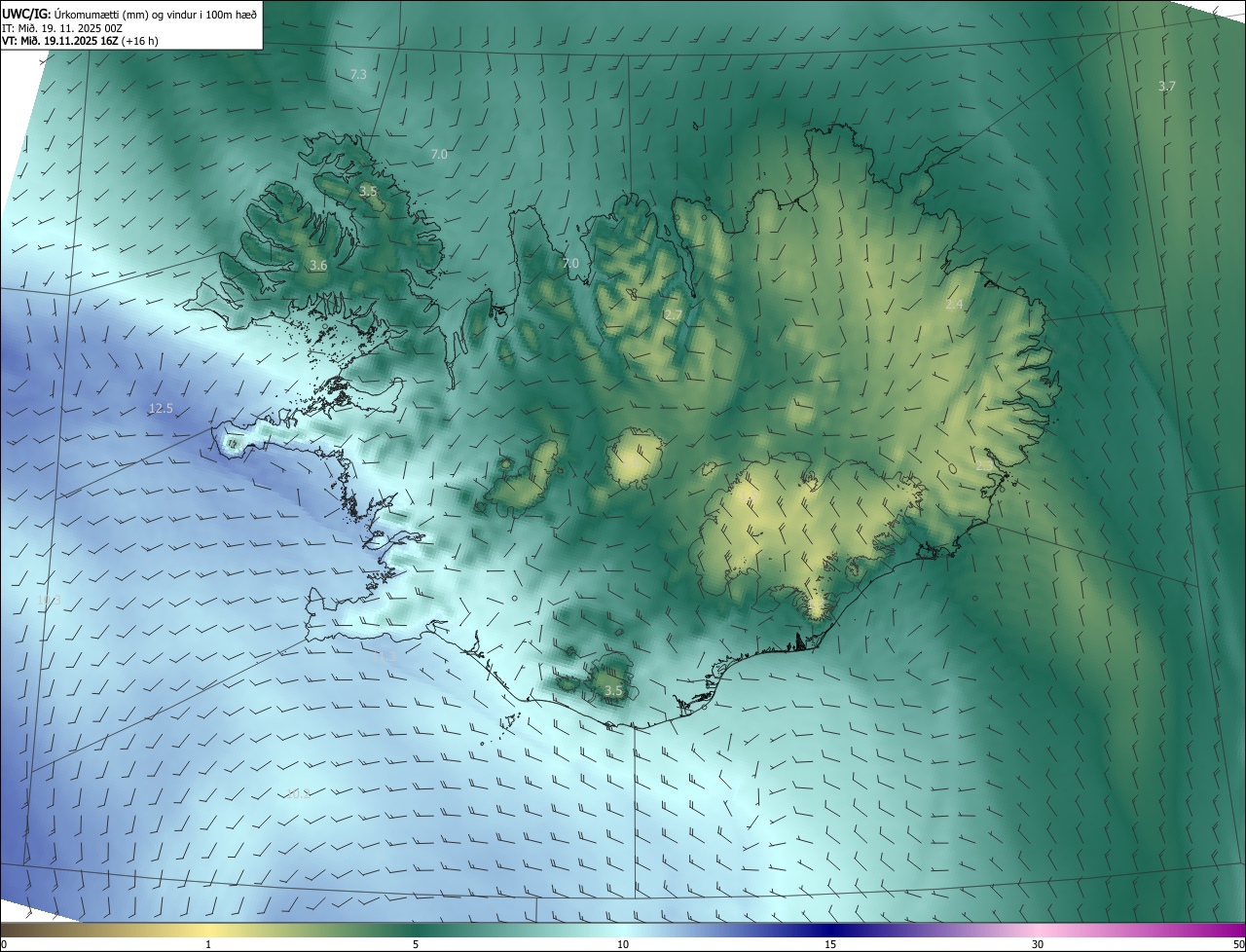Screen dimensions: 1246x952
Task: Click the colorbar tick label 50
Action: pos(1238,945)
